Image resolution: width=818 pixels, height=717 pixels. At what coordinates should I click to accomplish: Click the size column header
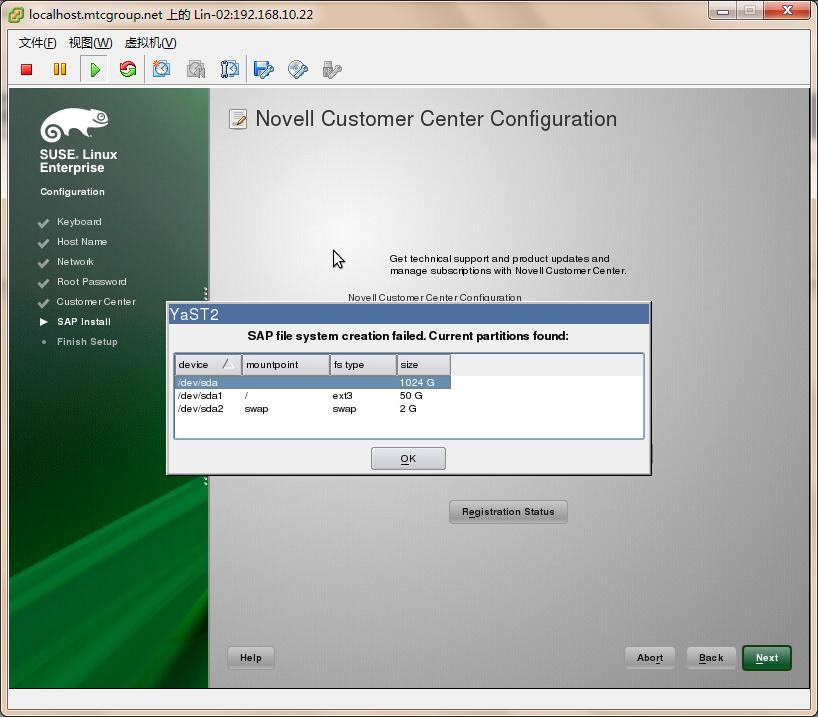click(x=424, y=365)
